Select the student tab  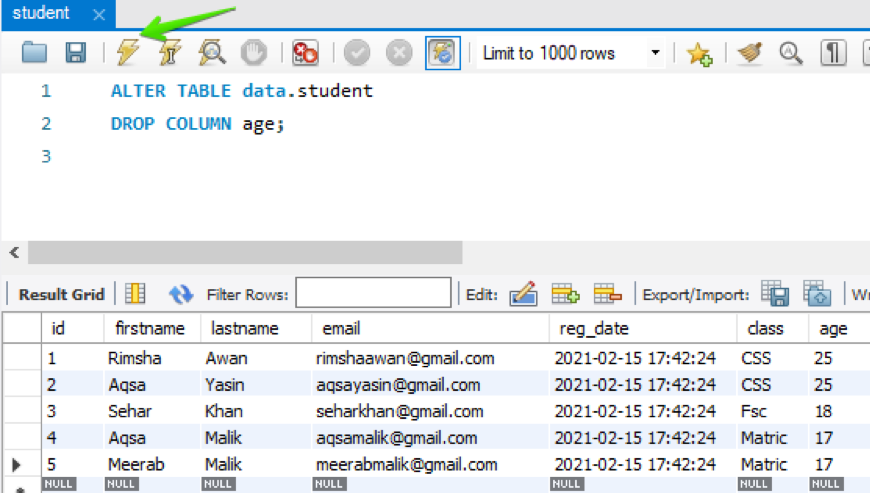point(42,14)
